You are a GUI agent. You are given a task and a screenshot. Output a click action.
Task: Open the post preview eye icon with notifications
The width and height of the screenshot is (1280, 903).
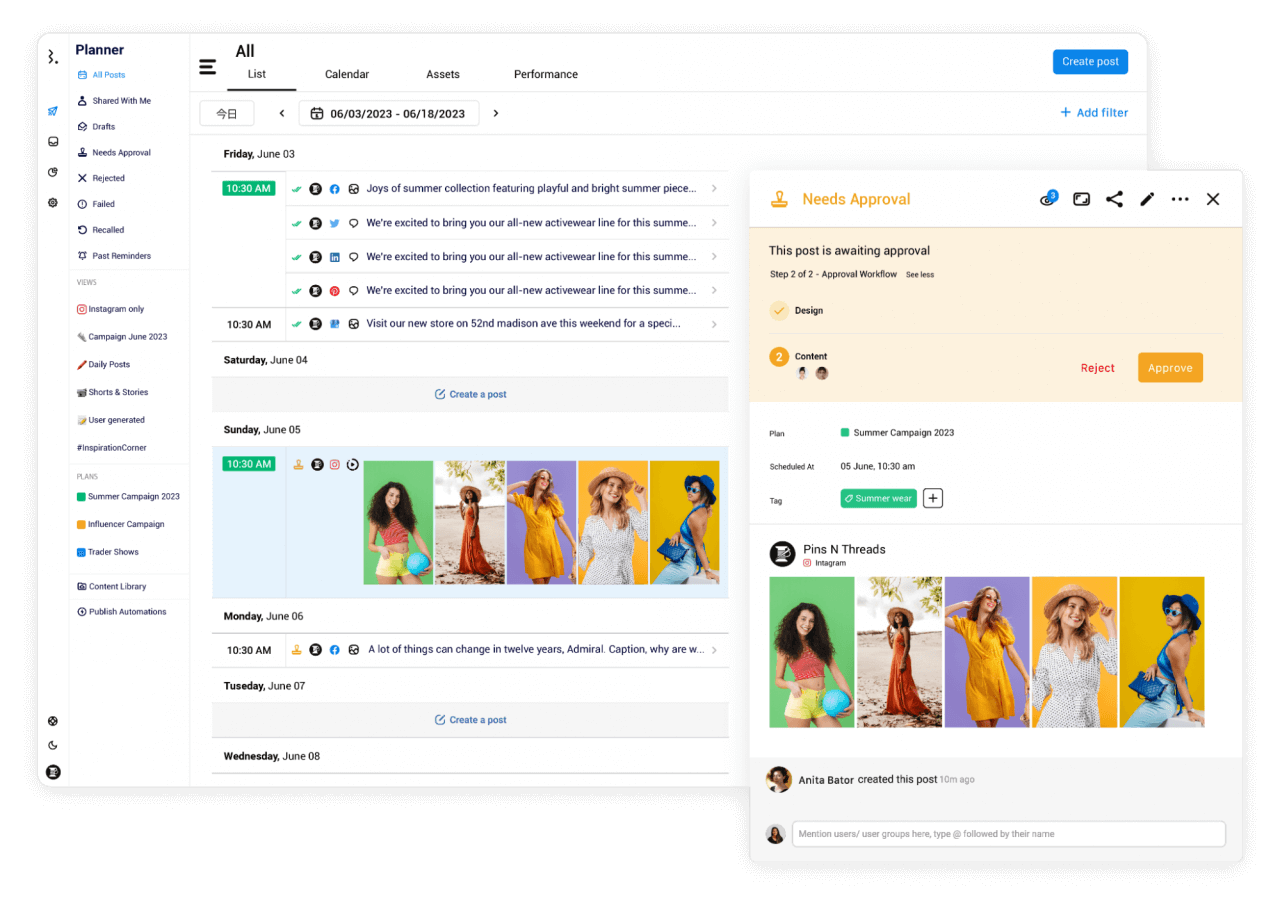click(x=1046, y=198)
